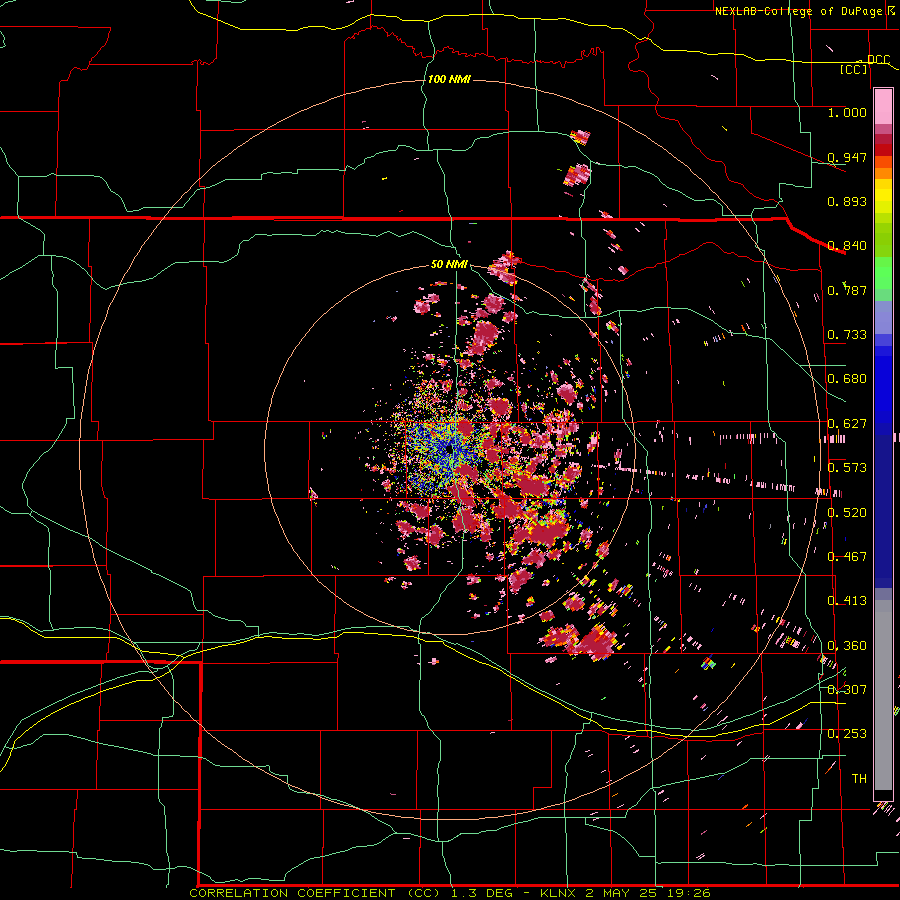Click the 0.680 color scale label

click(847, 379)
